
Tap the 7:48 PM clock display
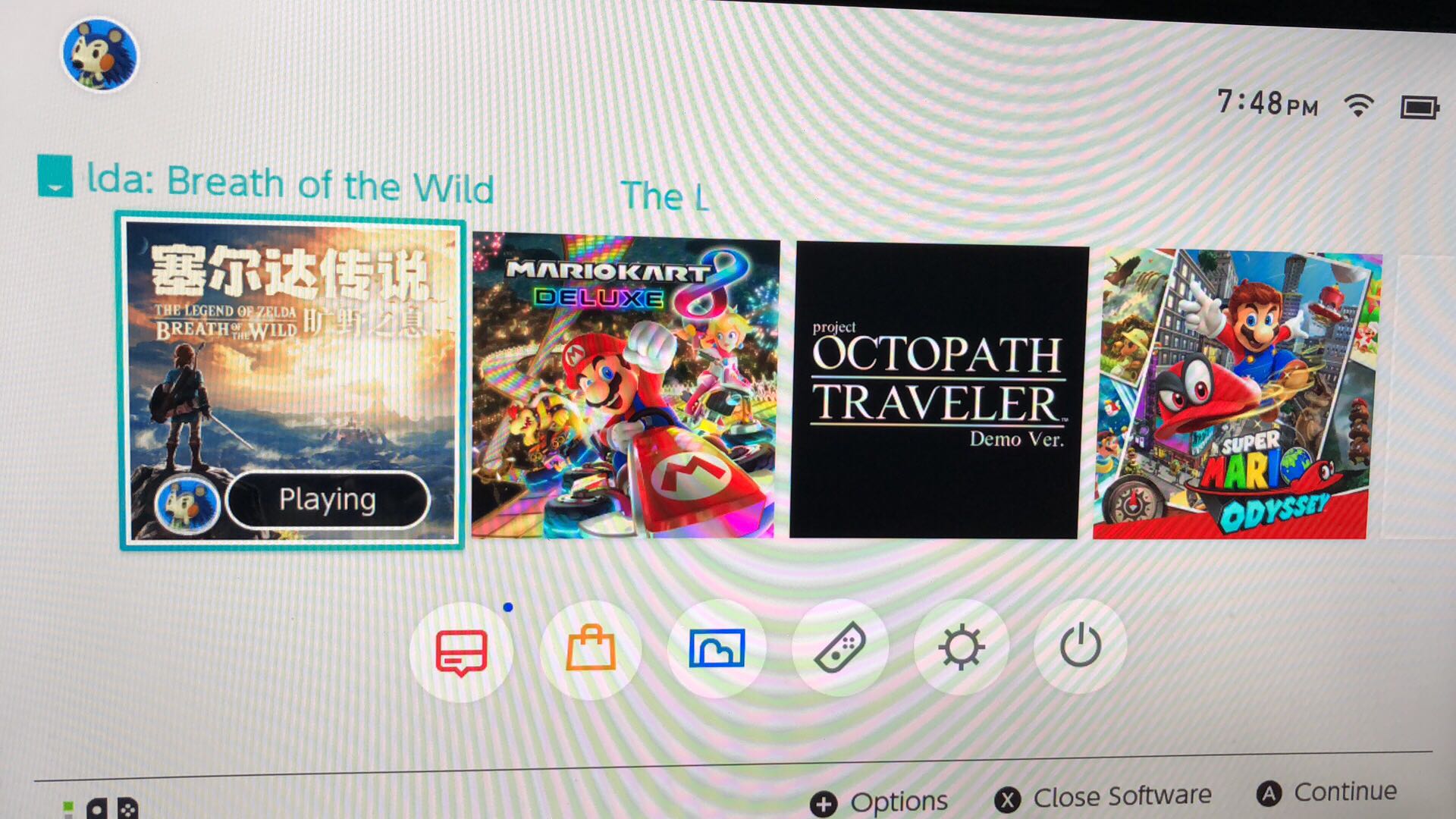(1267, 103)
